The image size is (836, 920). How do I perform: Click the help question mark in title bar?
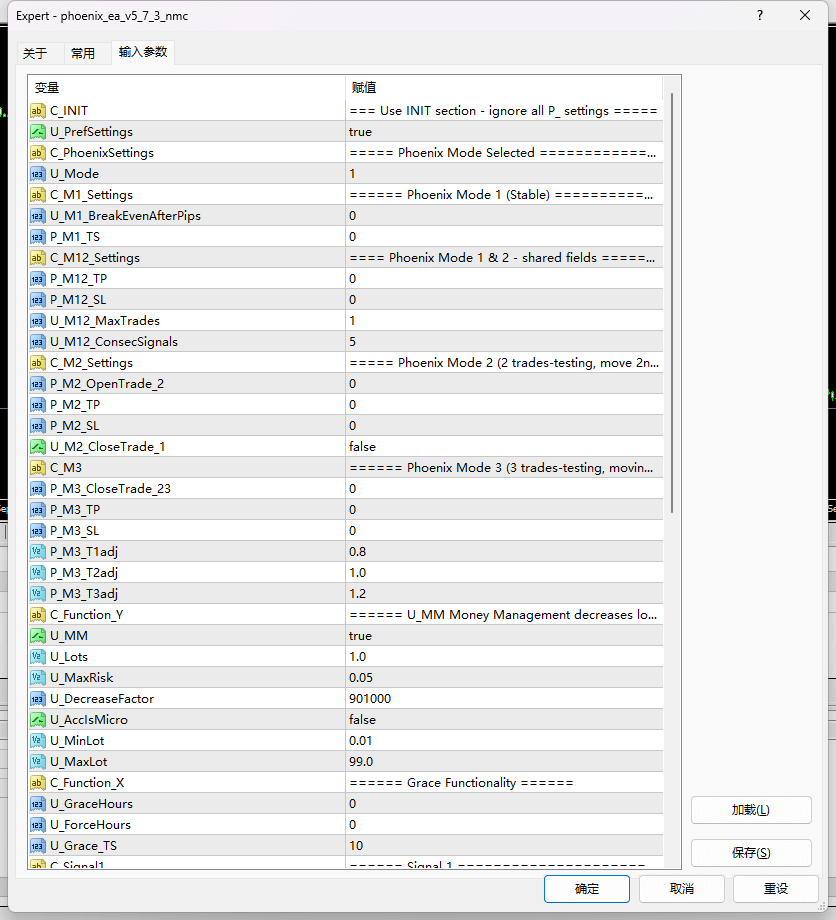(x=760, y=16)
